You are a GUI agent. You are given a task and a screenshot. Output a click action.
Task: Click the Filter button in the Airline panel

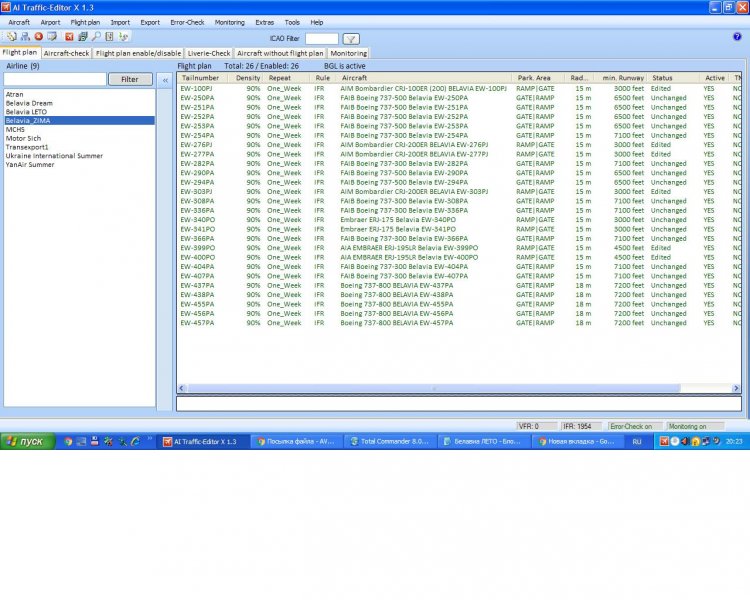point(130,79)
